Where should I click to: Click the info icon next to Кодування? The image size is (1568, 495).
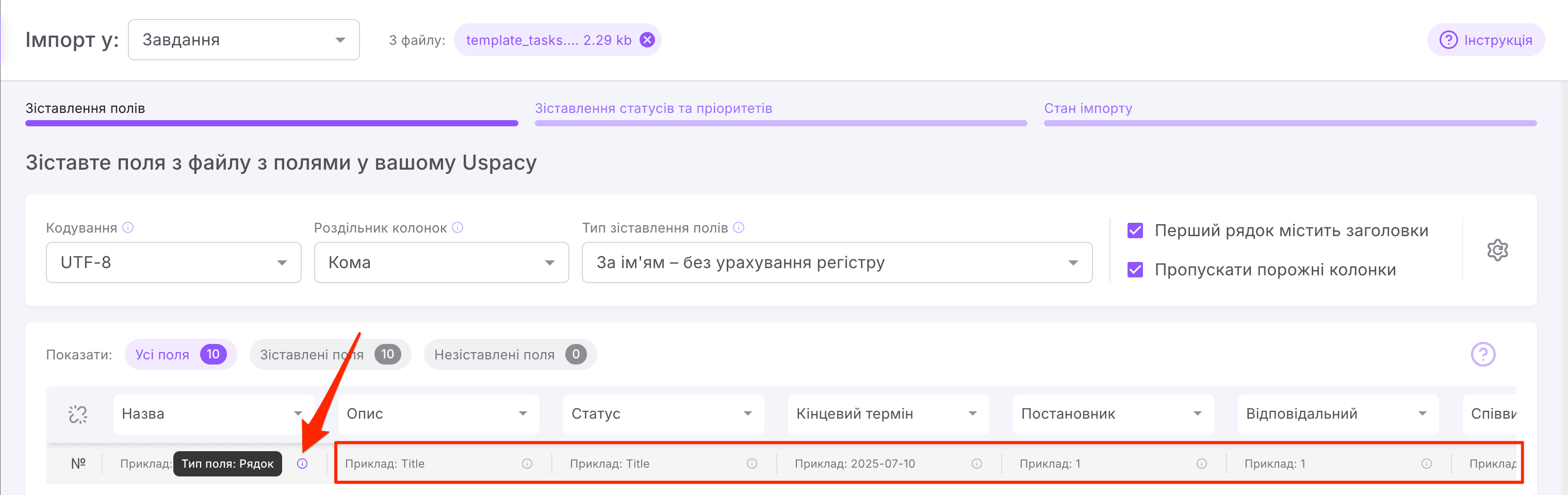(x=128, y=228)
